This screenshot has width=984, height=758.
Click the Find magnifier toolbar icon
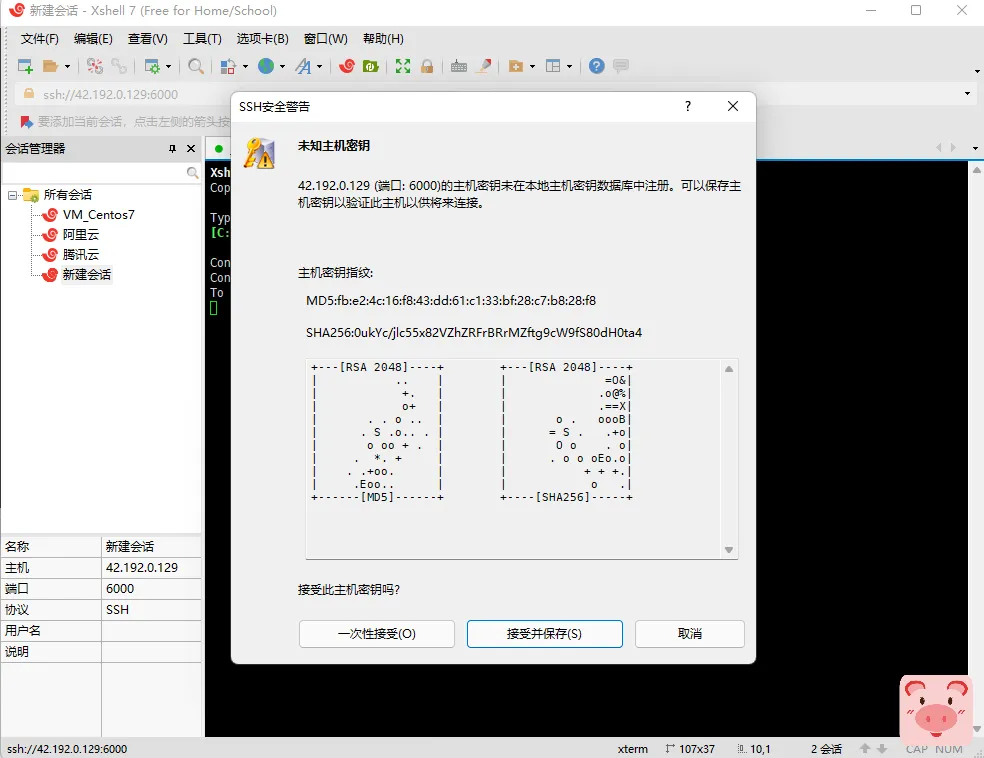click(x=196, y=66)
